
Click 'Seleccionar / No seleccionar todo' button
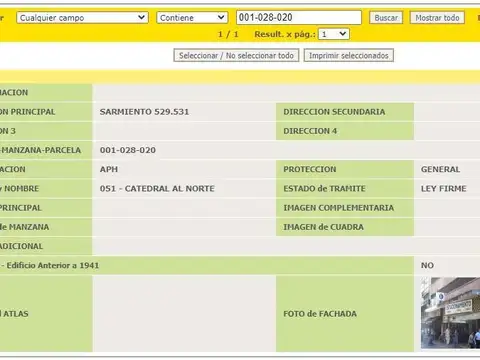click(236, 55)
